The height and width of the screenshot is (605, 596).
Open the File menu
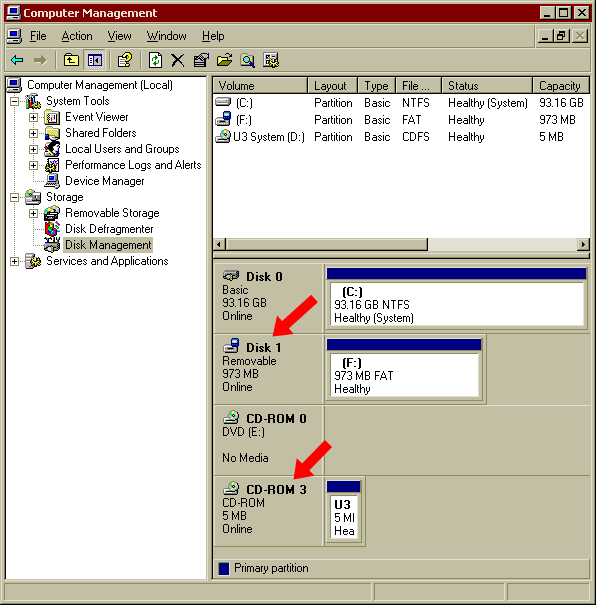click(38, 36)
